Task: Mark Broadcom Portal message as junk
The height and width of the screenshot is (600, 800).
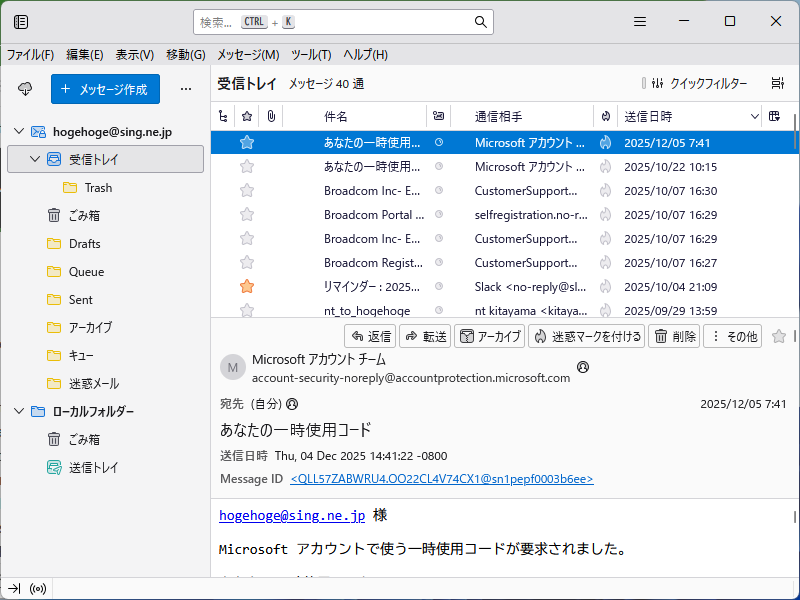Action: (x=606, y=214)
